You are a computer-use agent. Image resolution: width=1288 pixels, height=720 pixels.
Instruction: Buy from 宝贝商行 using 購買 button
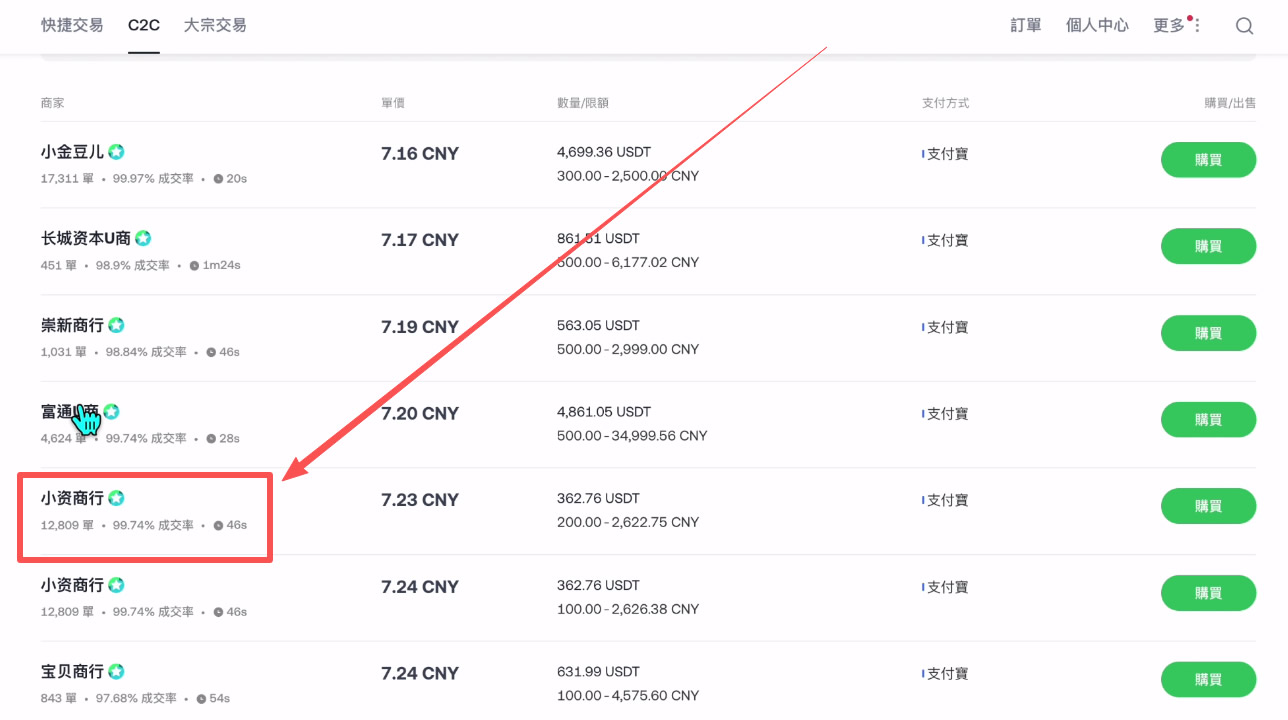tap(1208, 680)
